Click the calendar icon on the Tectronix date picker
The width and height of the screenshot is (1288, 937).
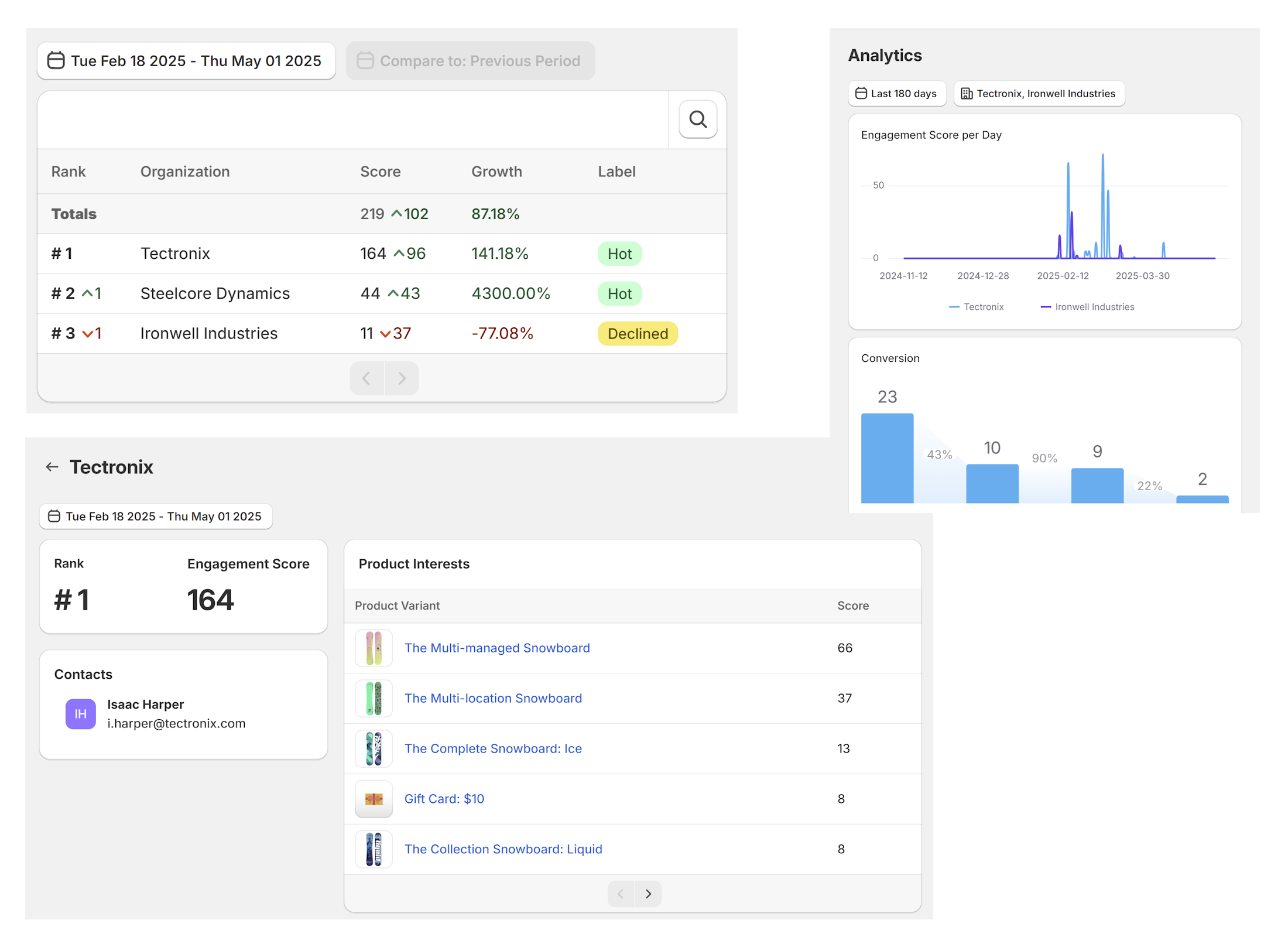(x=53, y=516)
